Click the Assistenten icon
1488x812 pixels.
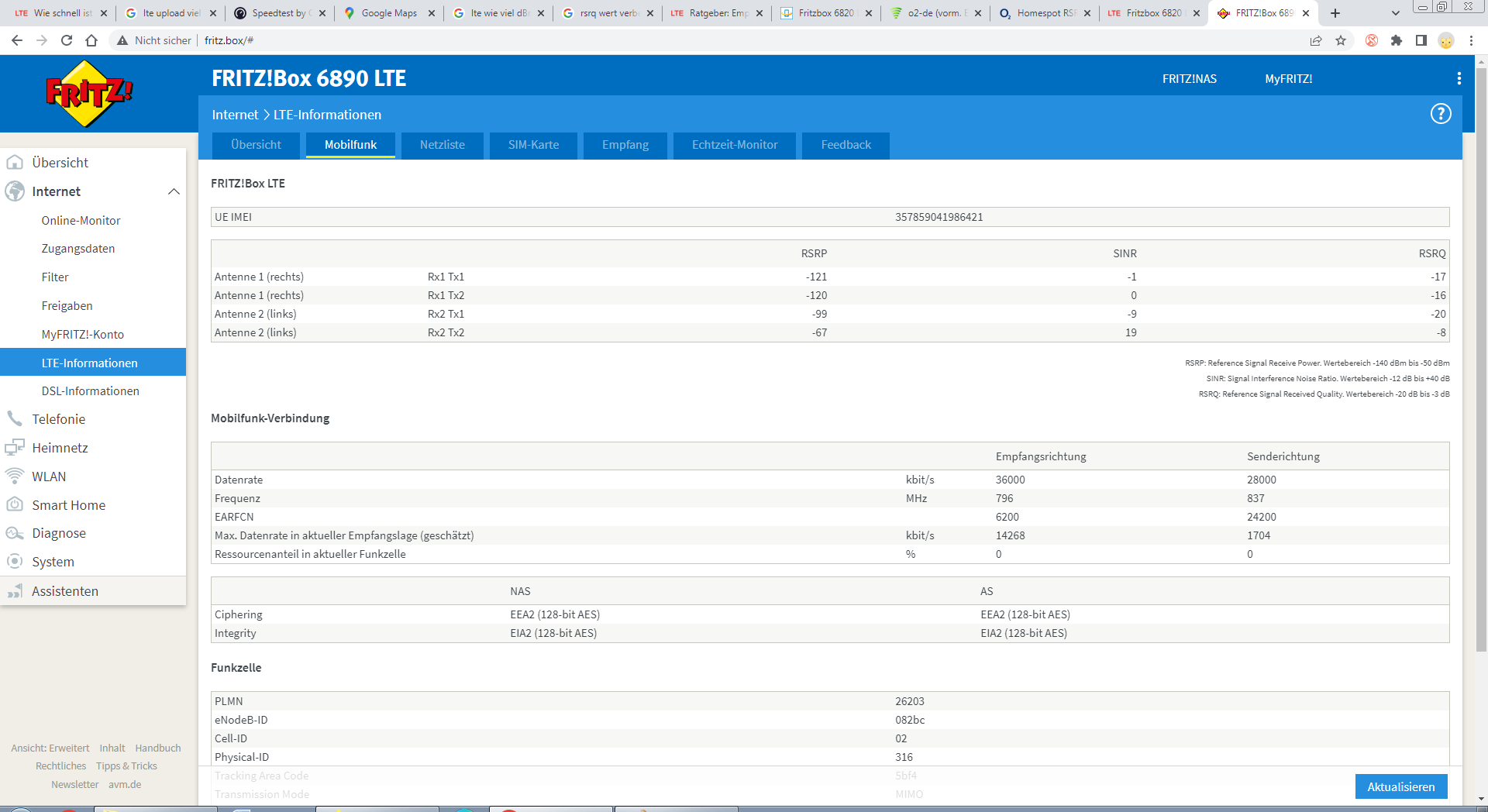click(15, 591)
